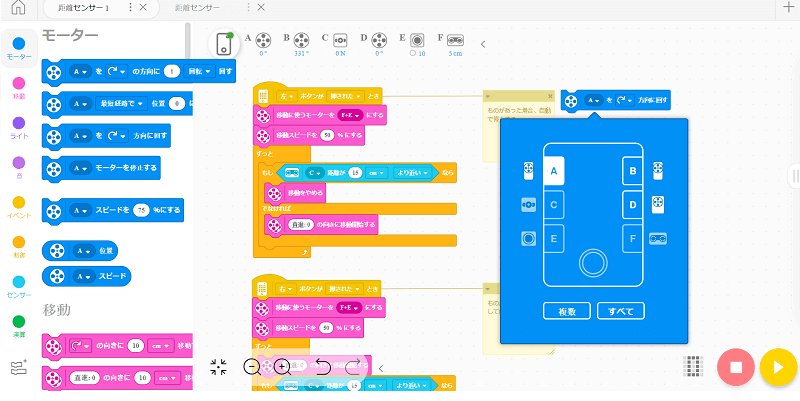The image size is (800, 401).
Task: Select the モーター block category
Action: click(19, 49)
